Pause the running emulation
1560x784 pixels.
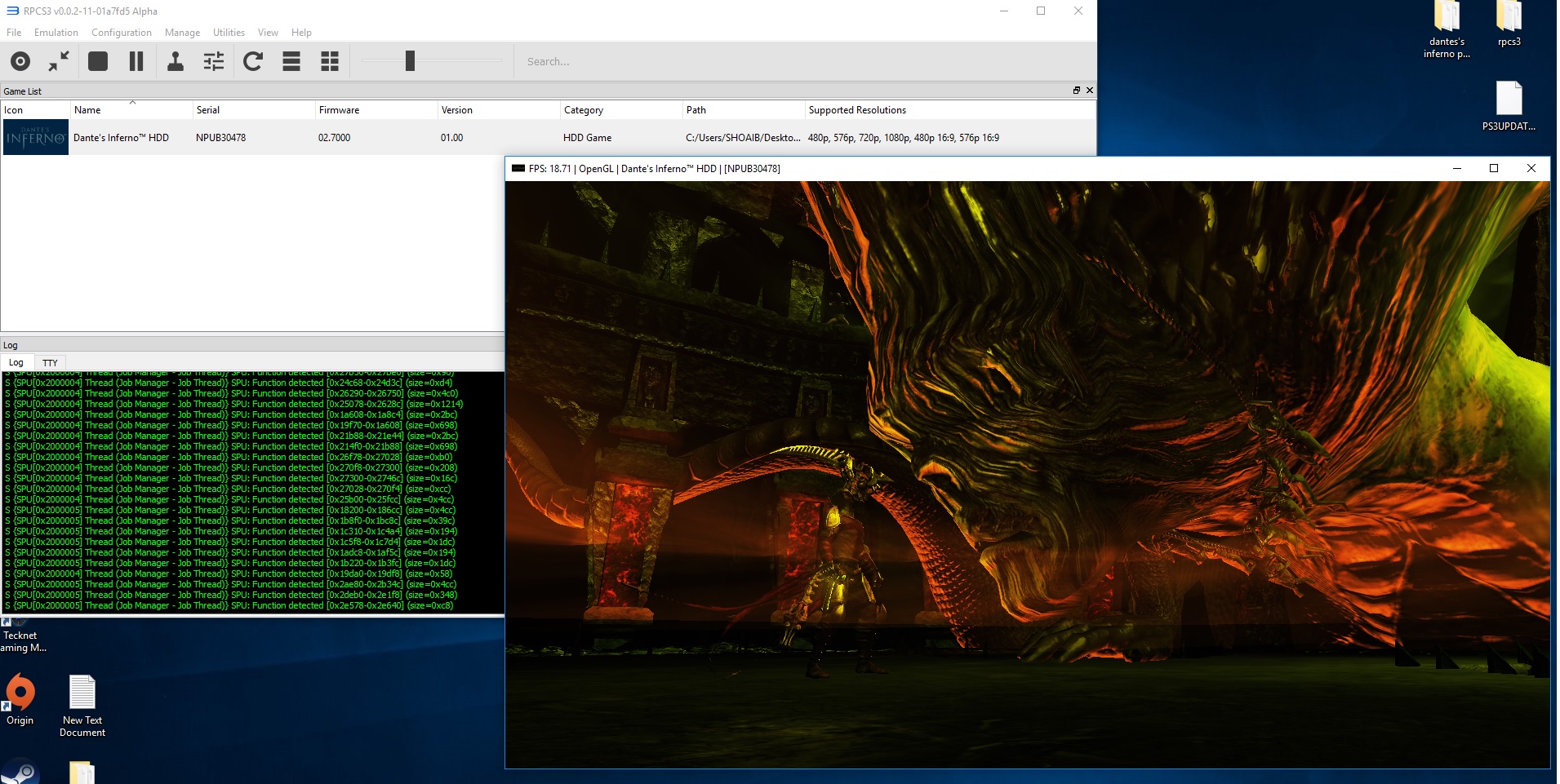tap(136, 61)
